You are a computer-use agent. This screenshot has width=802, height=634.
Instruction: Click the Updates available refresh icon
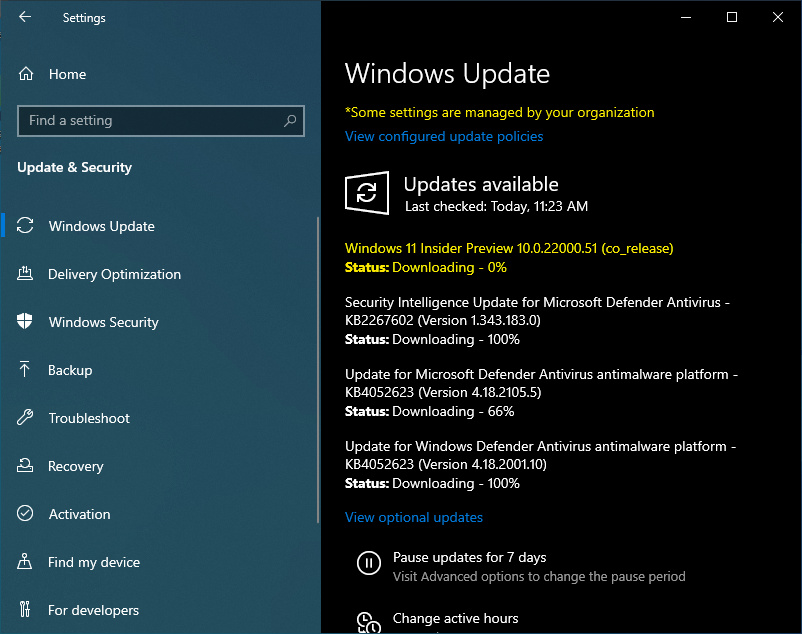367,192
